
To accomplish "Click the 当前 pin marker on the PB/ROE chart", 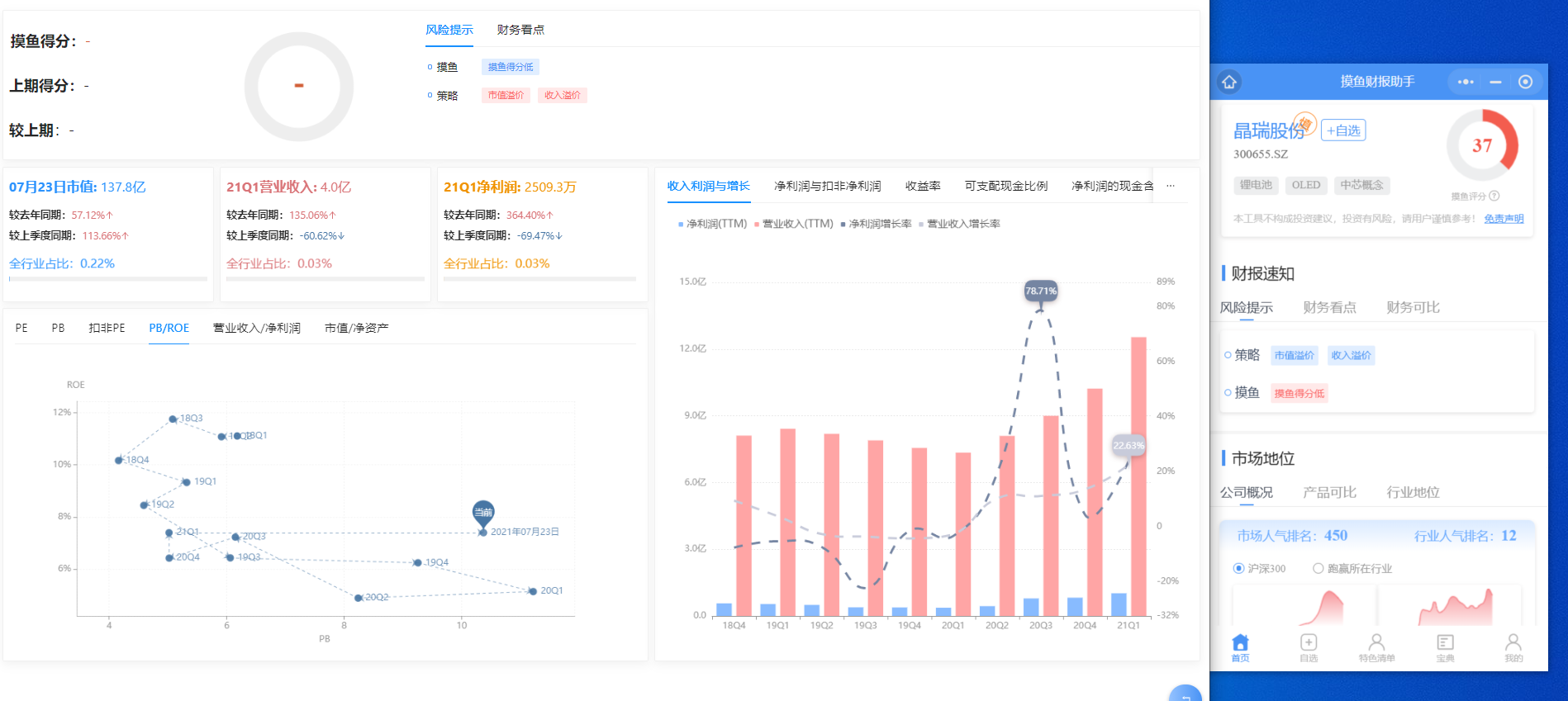I will click(483, 513).
